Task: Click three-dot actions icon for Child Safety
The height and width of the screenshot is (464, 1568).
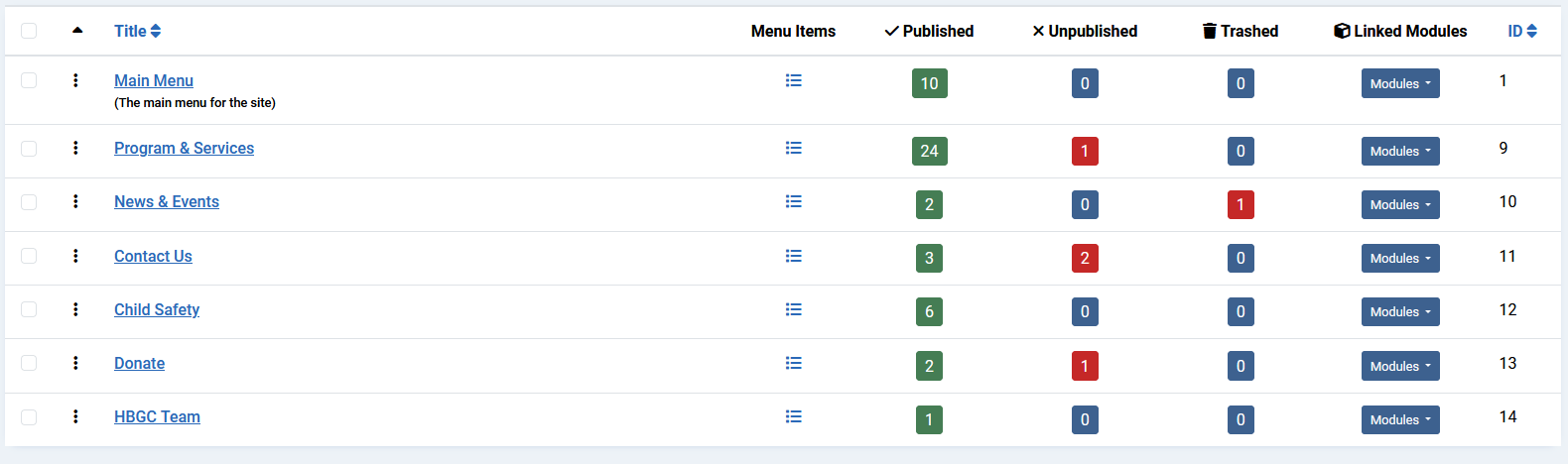Action: [x=75, y=309]
